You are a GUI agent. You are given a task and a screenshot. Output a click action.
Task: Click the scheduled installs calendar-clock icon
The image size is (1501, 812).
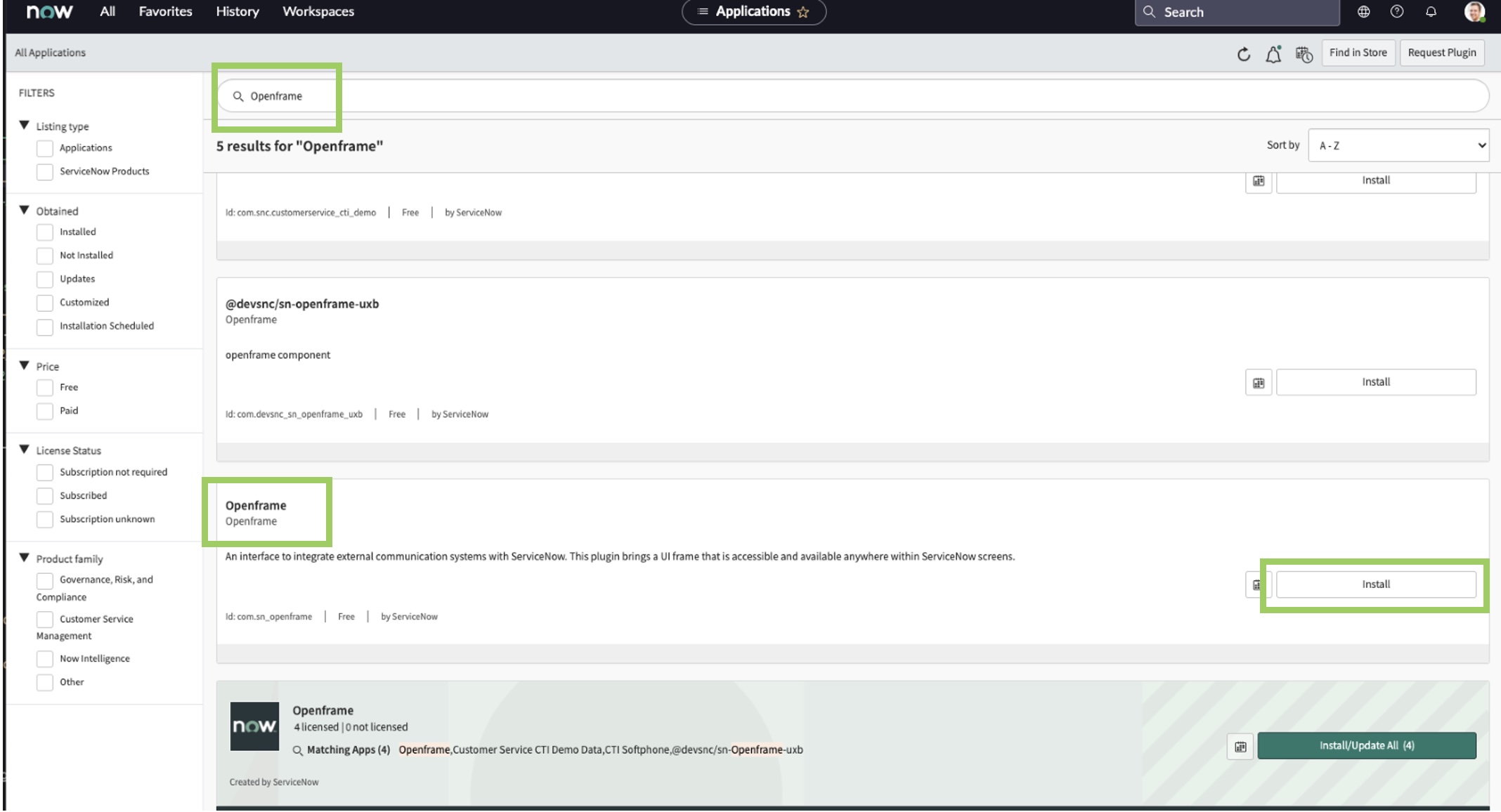(1304, 54)
